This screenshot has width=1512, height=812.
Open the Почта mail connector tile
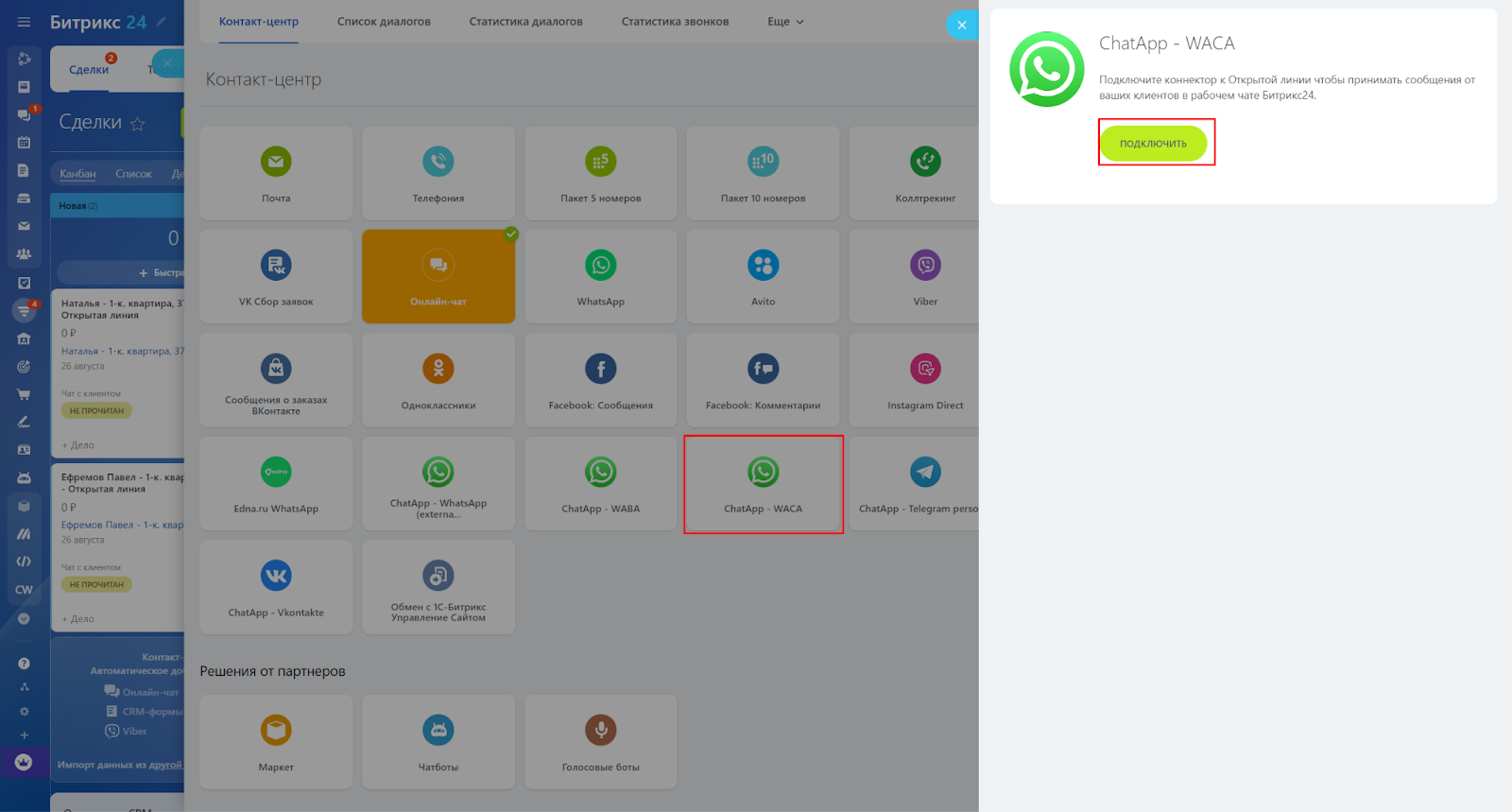click(x=276, y=174)
